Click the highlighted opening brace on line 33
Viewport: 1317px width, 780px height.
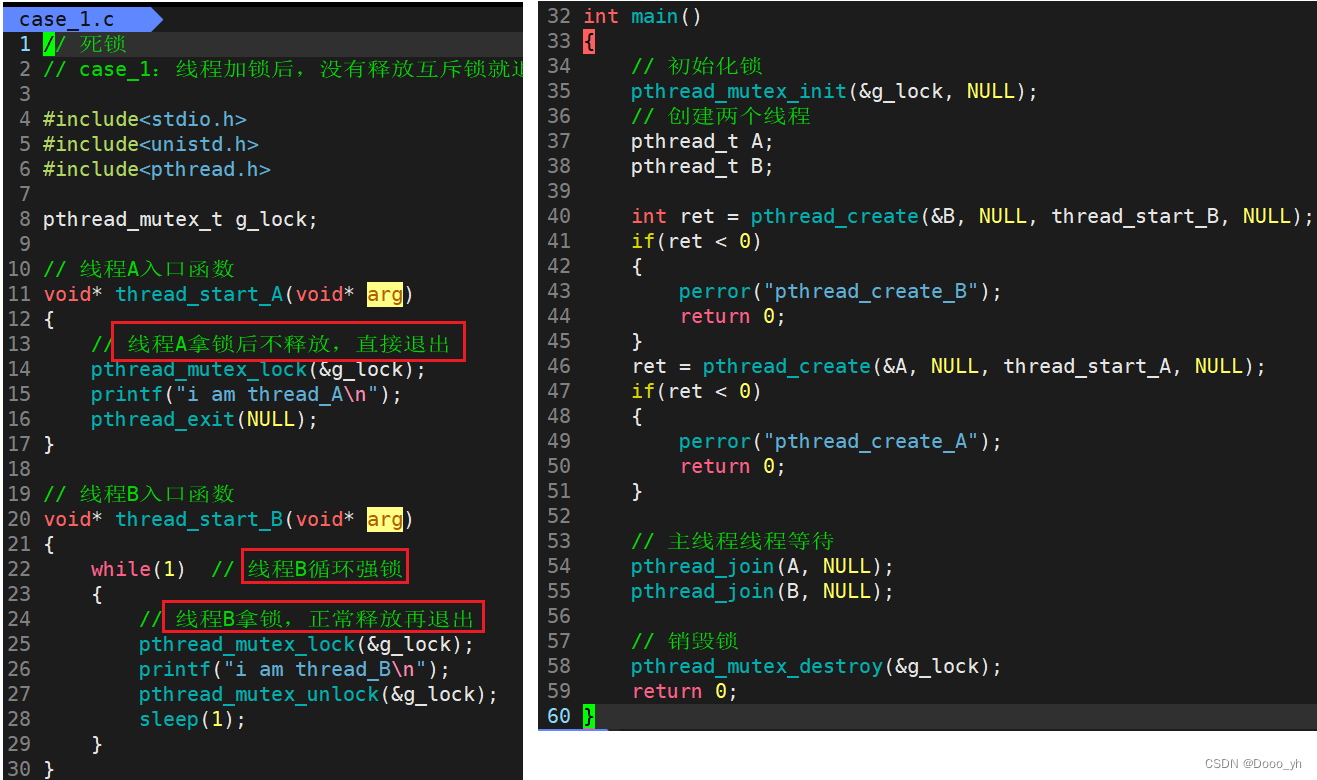coord(589,41)
